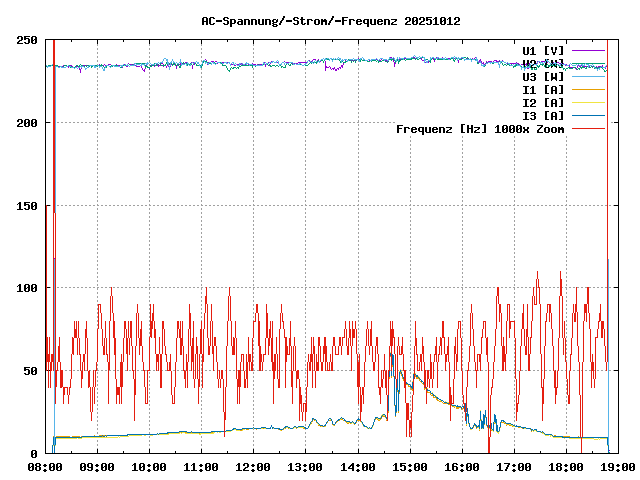
Task: Select the U1 [V] legend entry
Action: [x=543, y=50]
